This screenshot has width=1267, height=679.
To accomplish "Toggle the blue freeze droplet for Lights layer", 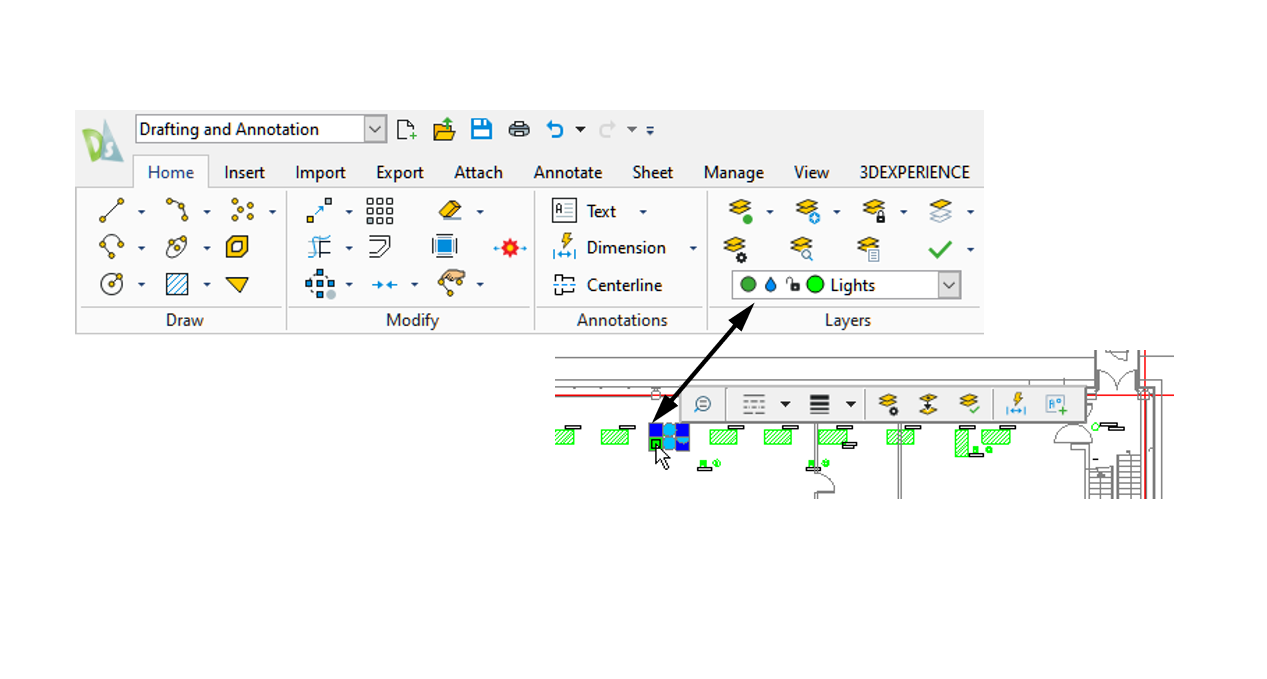I will coord(770,285).
